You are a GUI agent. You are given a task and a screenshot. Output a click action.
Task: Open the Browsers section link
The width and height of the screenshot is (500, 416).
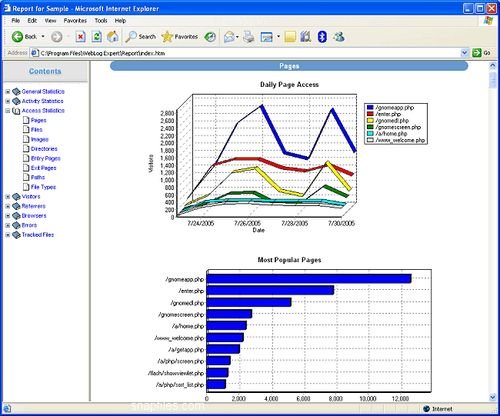coord(34,216)
